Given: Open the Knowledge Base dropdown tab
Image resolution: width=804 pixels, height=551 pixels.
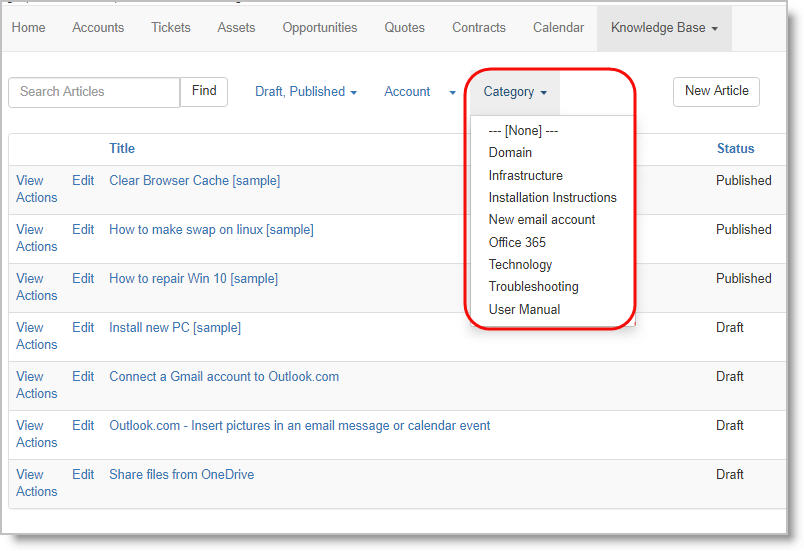Looking at the screenshot, I should point(664,28).
